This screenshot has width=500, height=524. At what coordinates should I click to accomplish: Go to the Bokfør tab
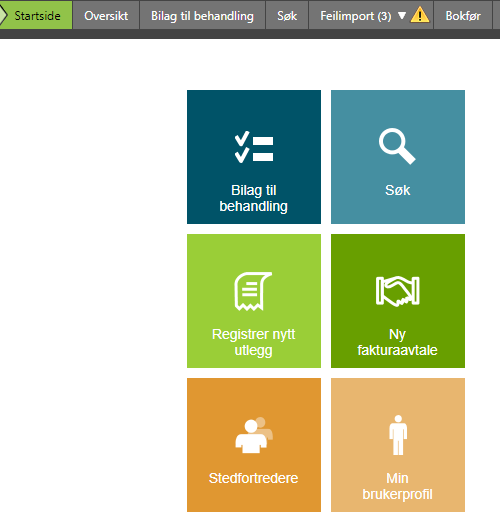[463, 15]
